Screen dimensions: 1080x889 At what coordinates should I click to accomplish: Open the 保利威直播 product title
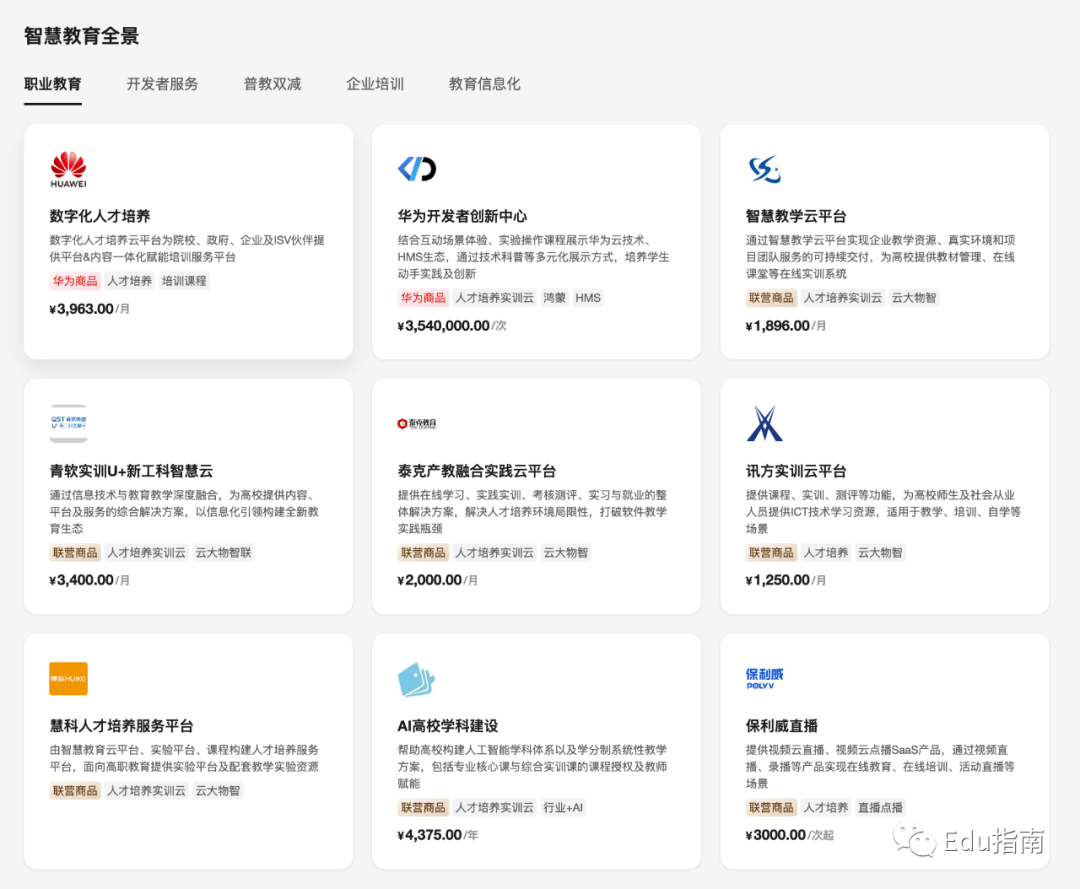click(782, 726)
